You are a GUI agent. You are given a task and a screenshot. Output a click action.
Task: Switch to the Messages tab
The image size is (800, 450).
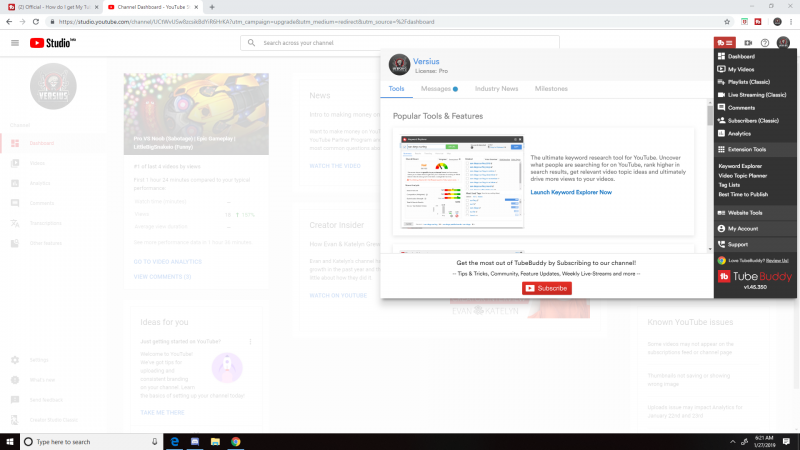coord(438,89)
